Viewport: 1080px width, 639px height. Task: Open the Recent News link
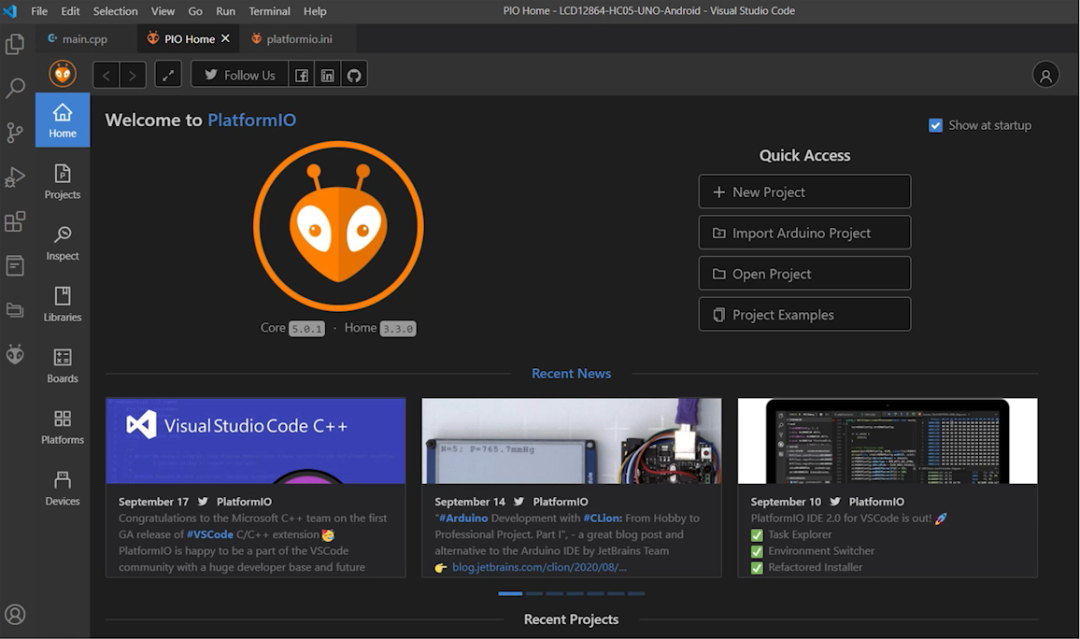coord(571,374)
